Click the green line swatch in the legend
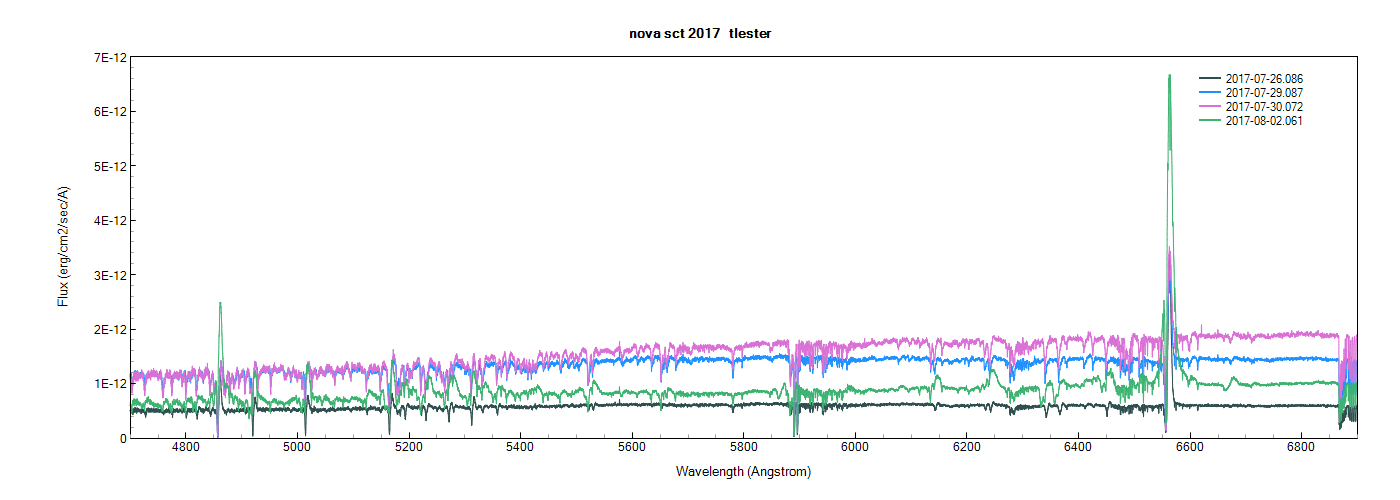 pyautogui.click(x=1209, y=120)
